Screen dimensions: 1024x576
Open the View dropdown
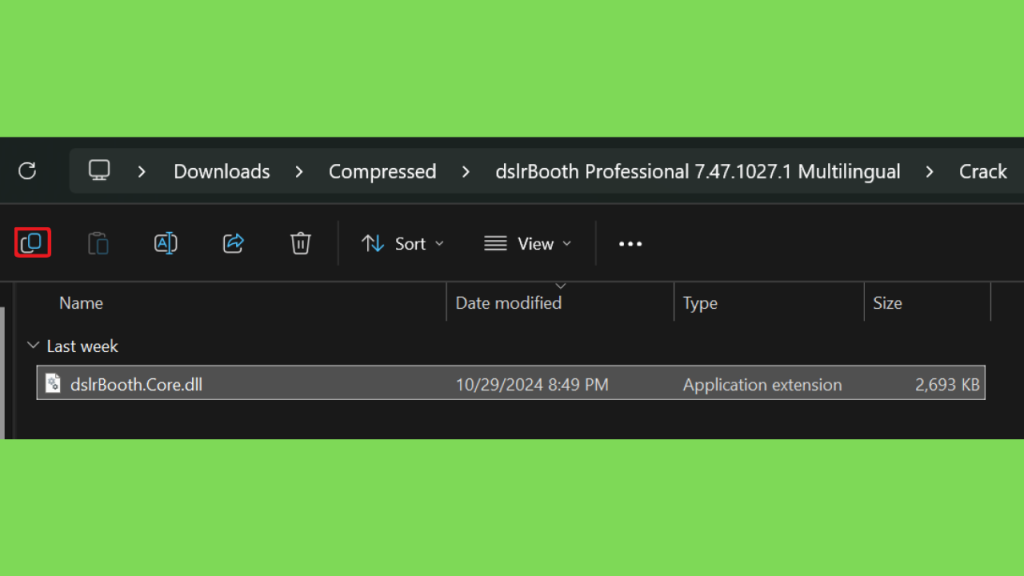click(528, 244)
